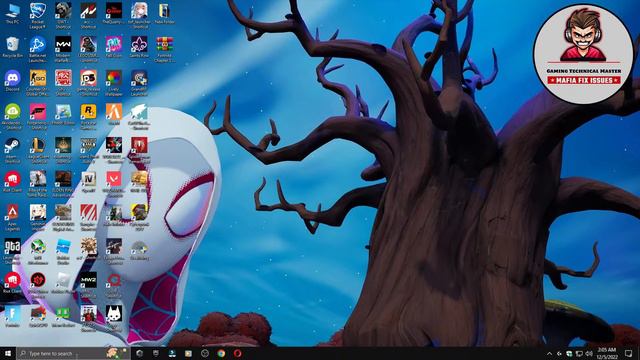Viewport: 640px width, 360px height.
Task: Show hidden system tray icons
Action: pyautogui.click(x=549, y=353)
